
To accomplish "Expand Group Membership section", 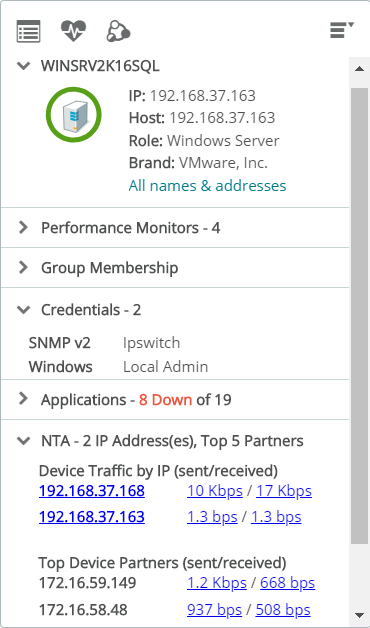I will [x=24, y=267].
